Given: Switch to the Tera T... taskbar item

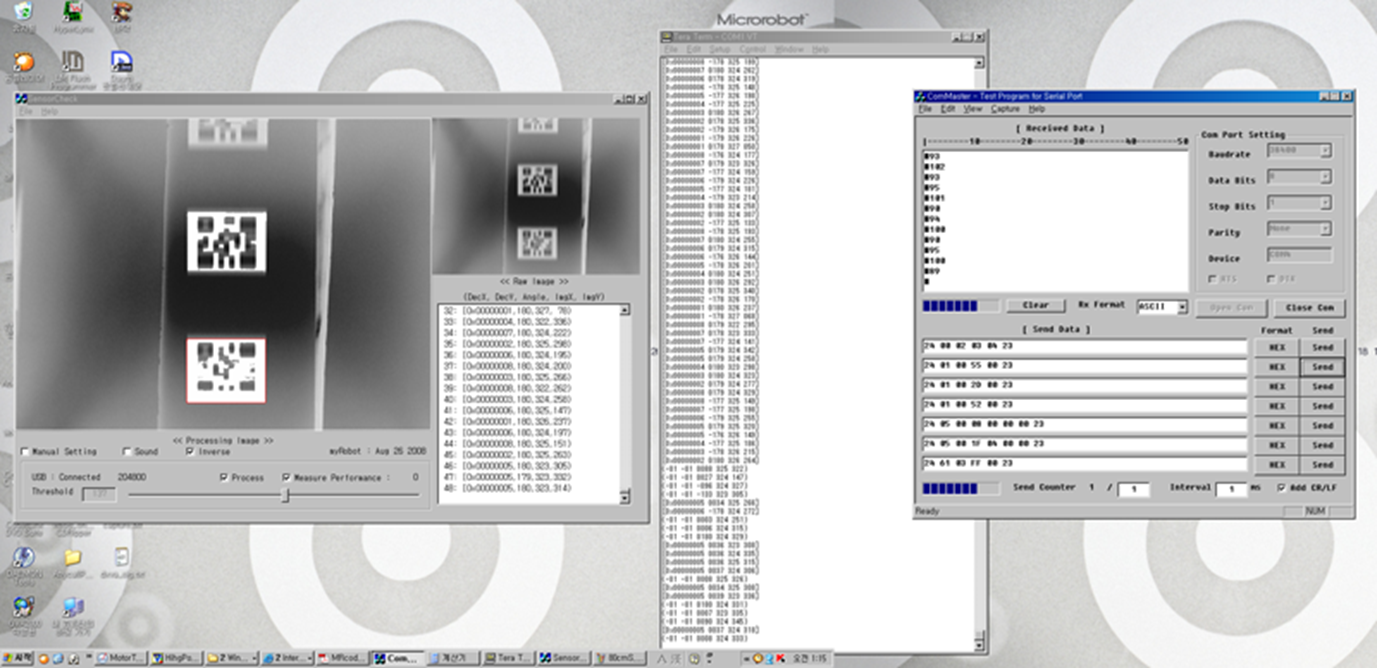Looking at the screenshot, I should [x=507, y=658].
